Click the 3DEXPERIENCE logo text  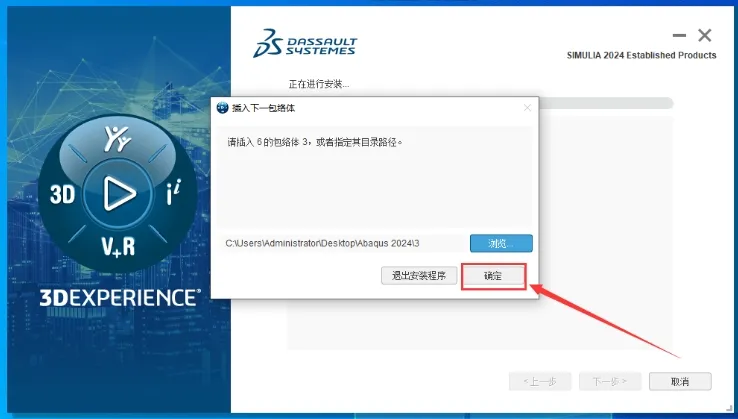click(120, 298)
